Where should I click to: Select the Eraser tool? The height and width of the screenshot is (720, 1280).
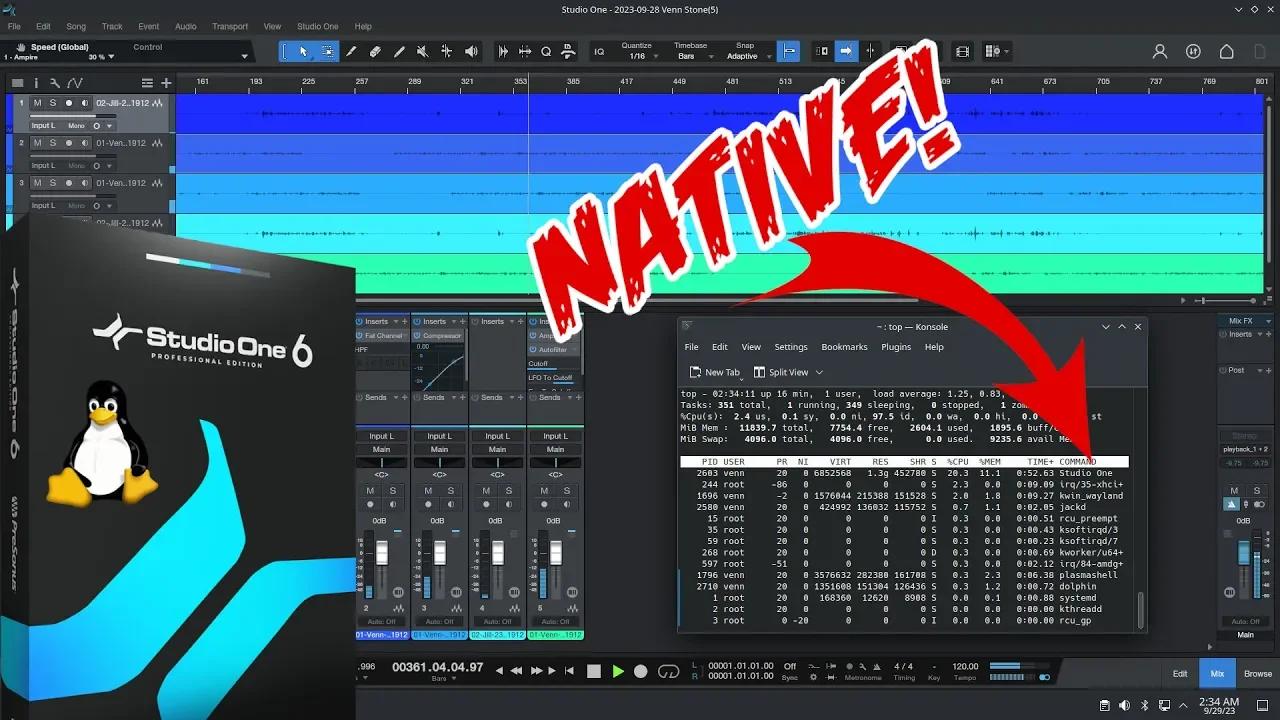(376, 51)
